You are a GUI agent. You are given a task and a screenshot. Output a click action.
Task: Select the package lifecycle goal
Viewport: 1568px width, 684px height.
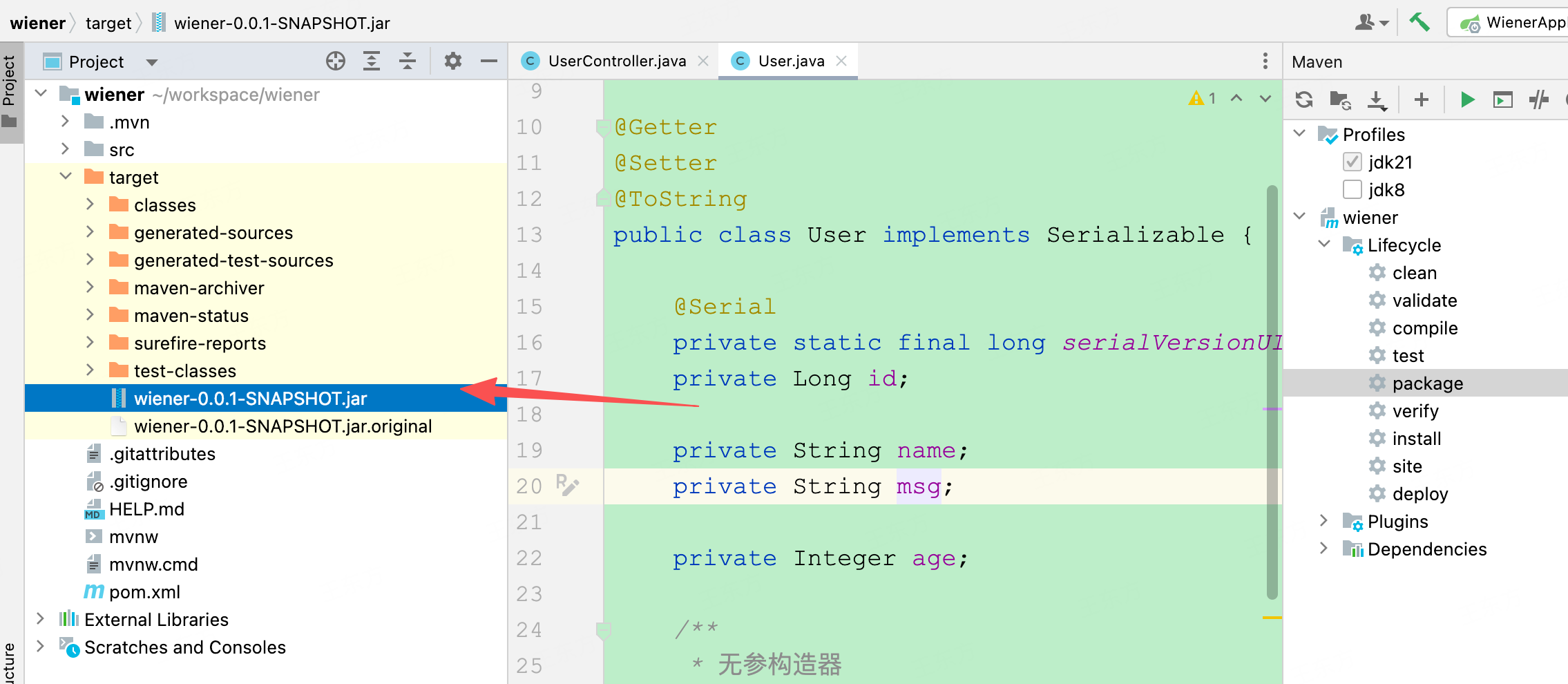pos(1426,383)
